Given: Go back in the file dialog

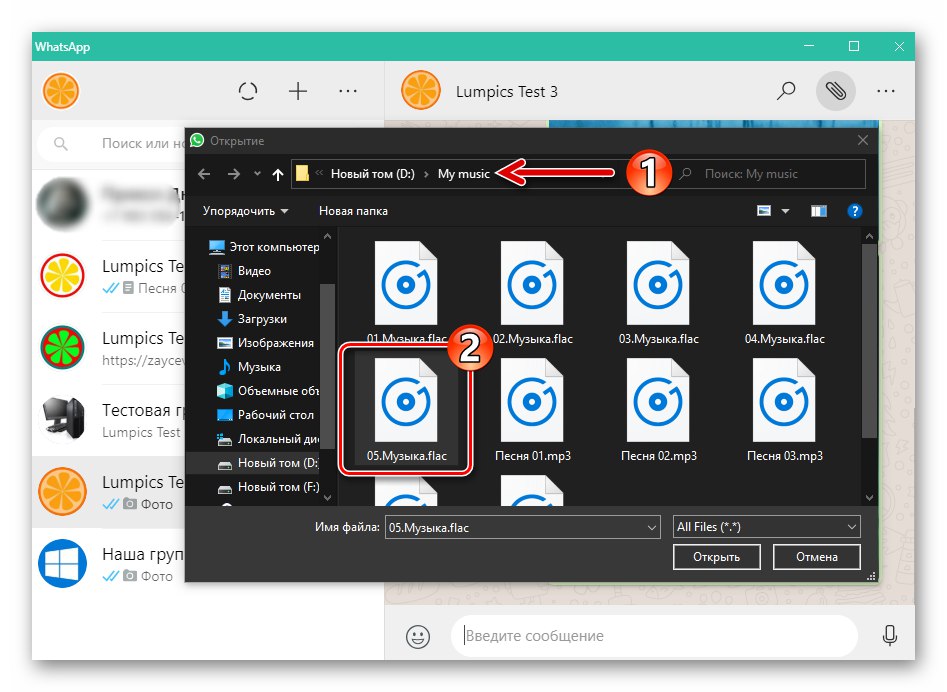Looking at the screenshot, I should [x=204, y=175].
